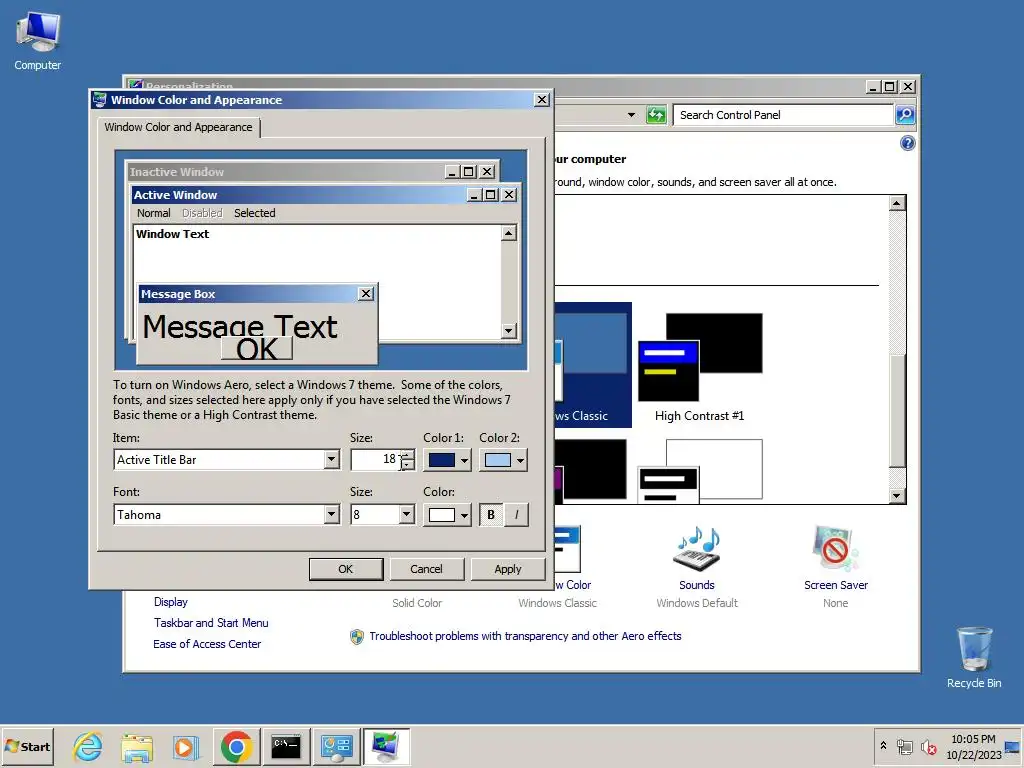Click the Inactive Window title bar in preview

(285, 172)
